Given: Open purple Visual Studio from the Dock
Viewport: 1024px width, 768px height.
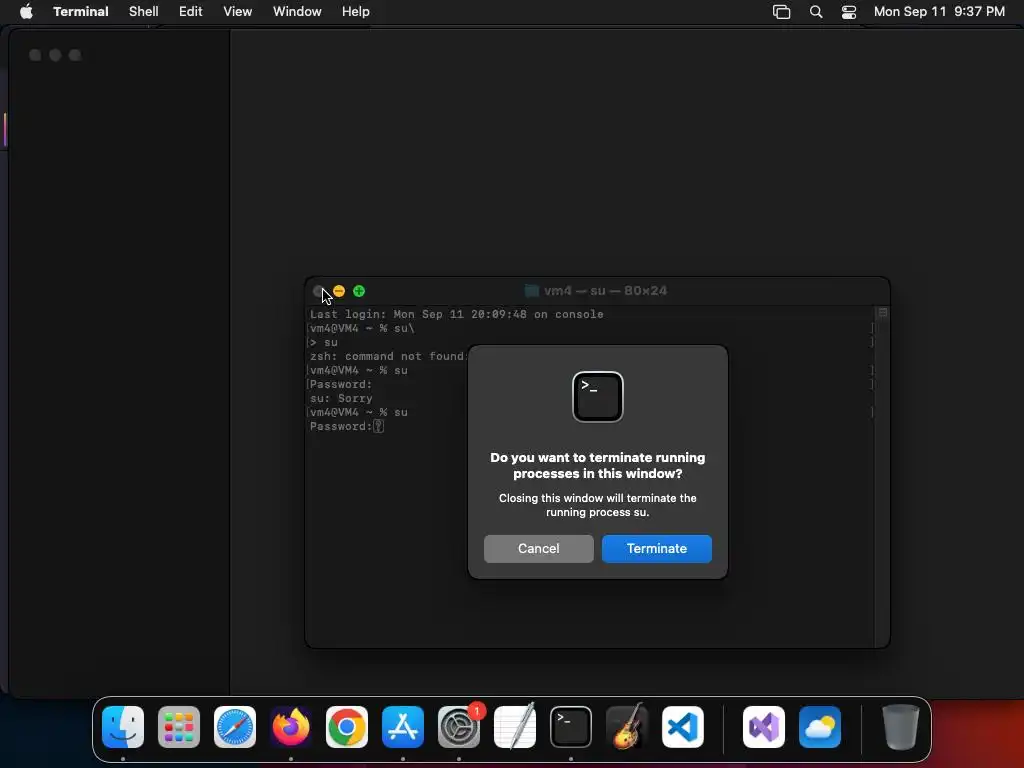Looking at the screenshot, I should pyautogui.click(x=764, y=727).
